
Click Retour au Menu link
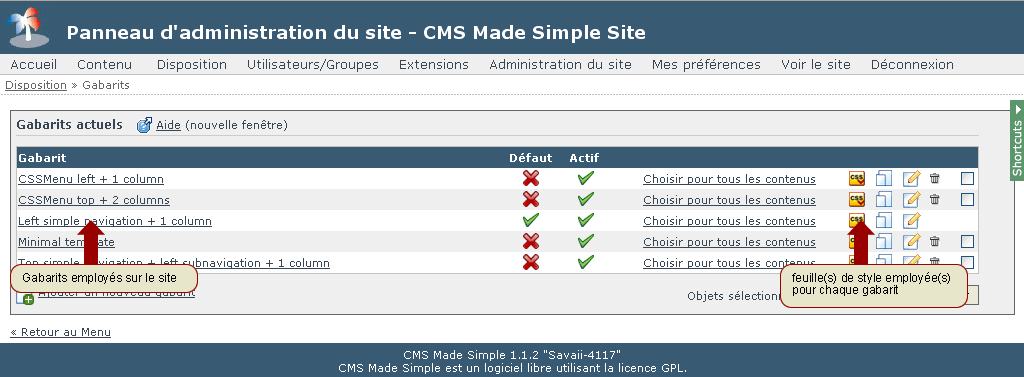click(61, 332)
